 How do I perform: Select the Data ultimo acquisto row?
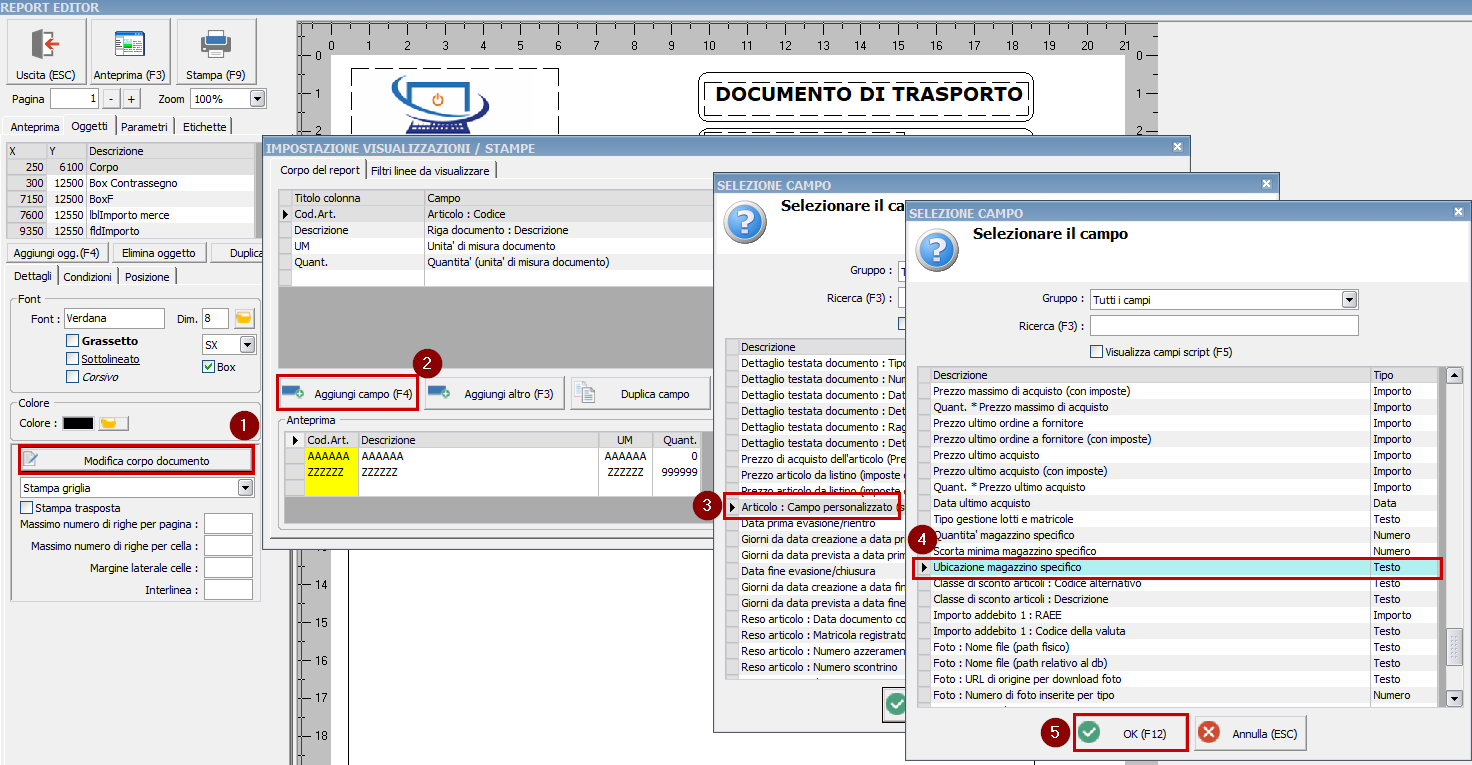coord(1180,503)
